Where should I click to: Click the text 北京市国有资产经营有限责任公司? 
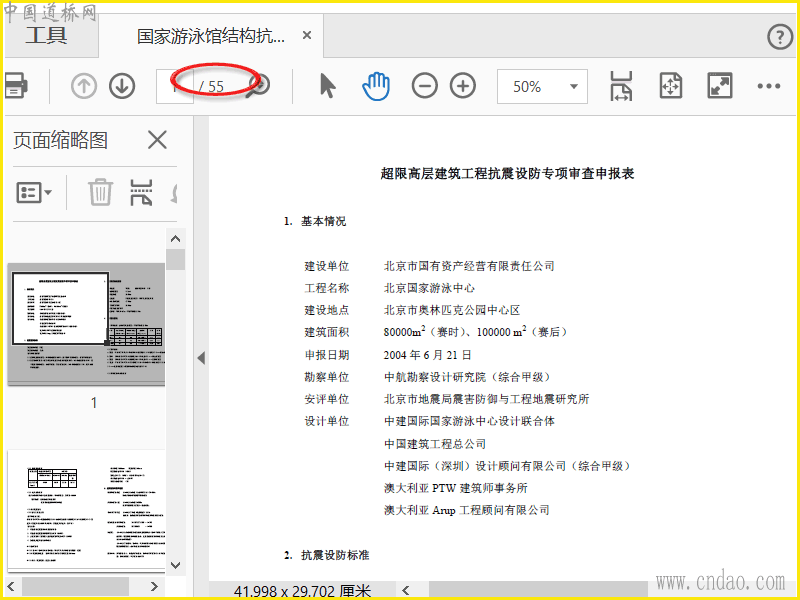tap(469, 266)
